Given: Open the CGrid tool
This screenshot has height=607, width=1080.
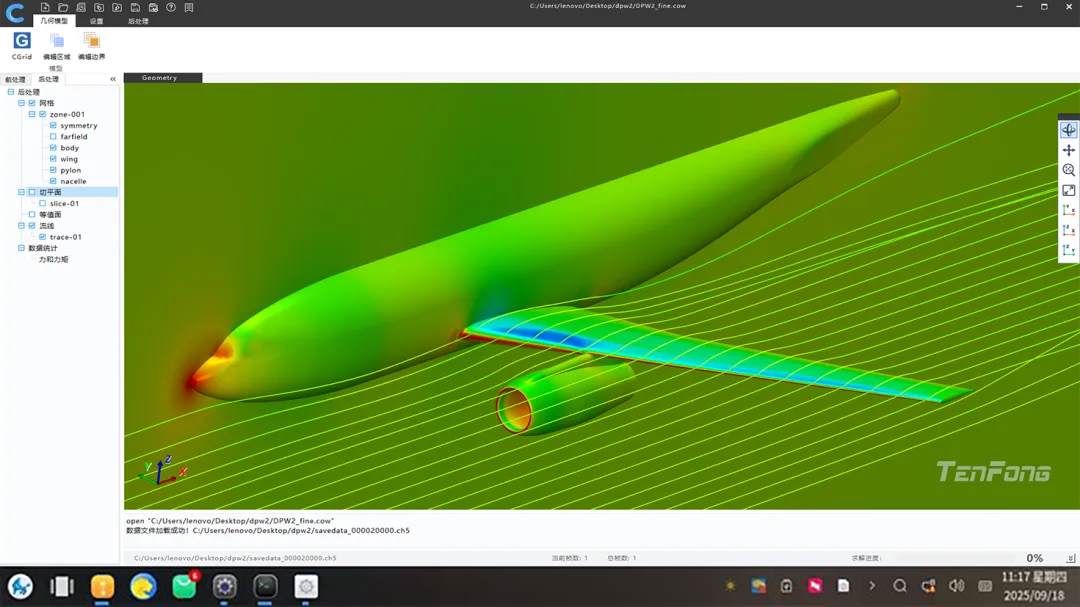Looking at the screenshot, I should (22, 46).
